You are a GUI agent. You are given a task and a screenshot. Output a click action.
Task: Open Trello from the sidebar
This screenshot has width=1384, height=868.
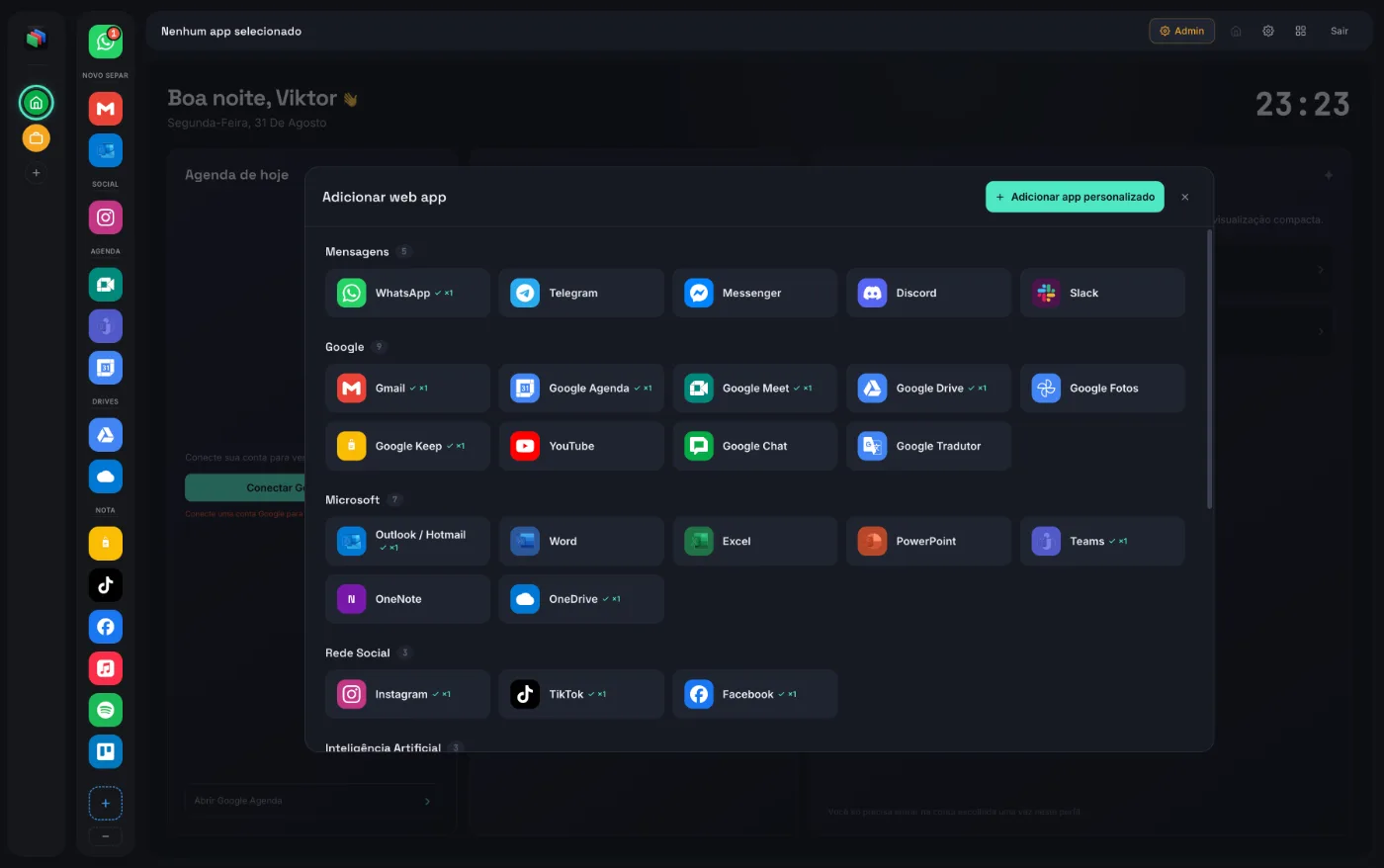point(106,751)
